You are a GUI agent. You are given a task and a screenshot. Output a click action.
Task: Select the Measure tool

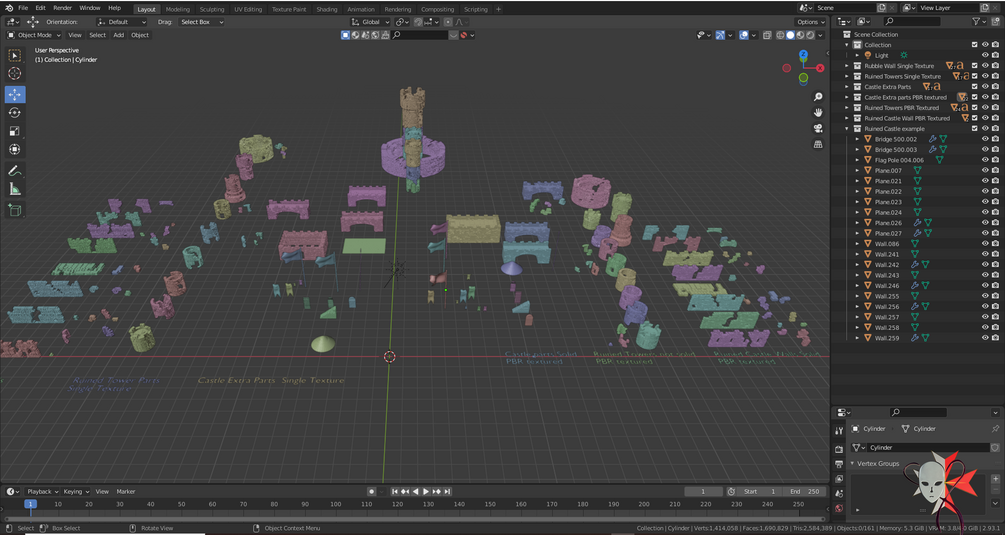click(x=15, y=189)
